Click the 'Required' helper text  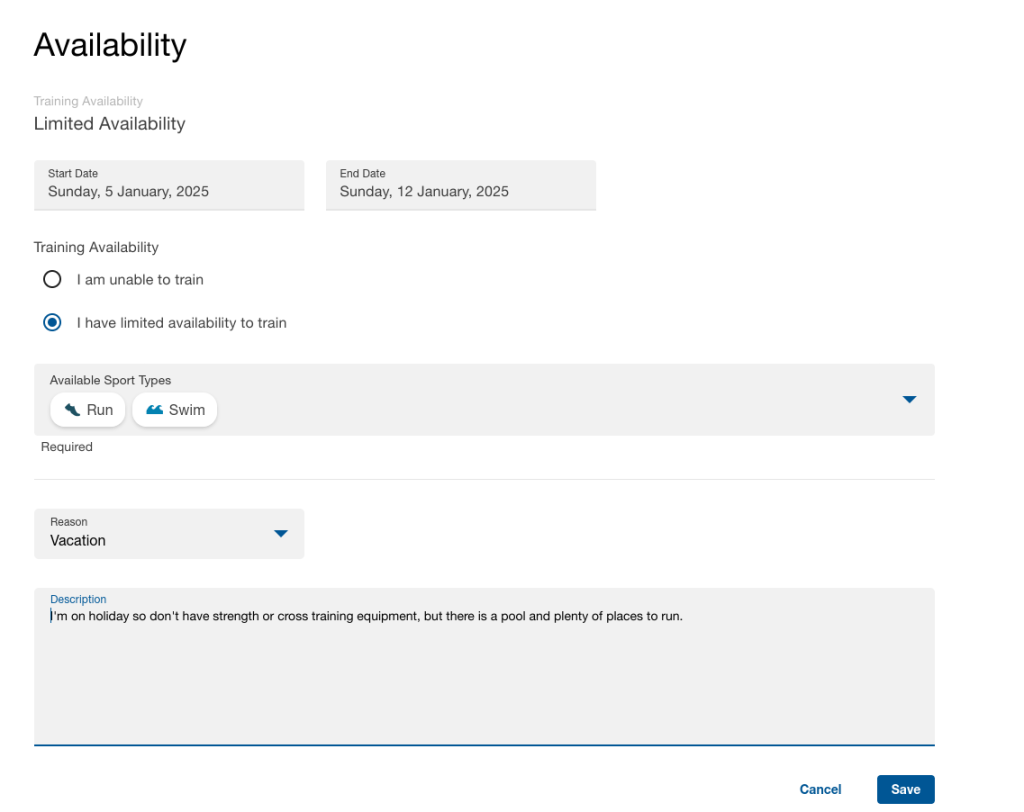(67, 447)
